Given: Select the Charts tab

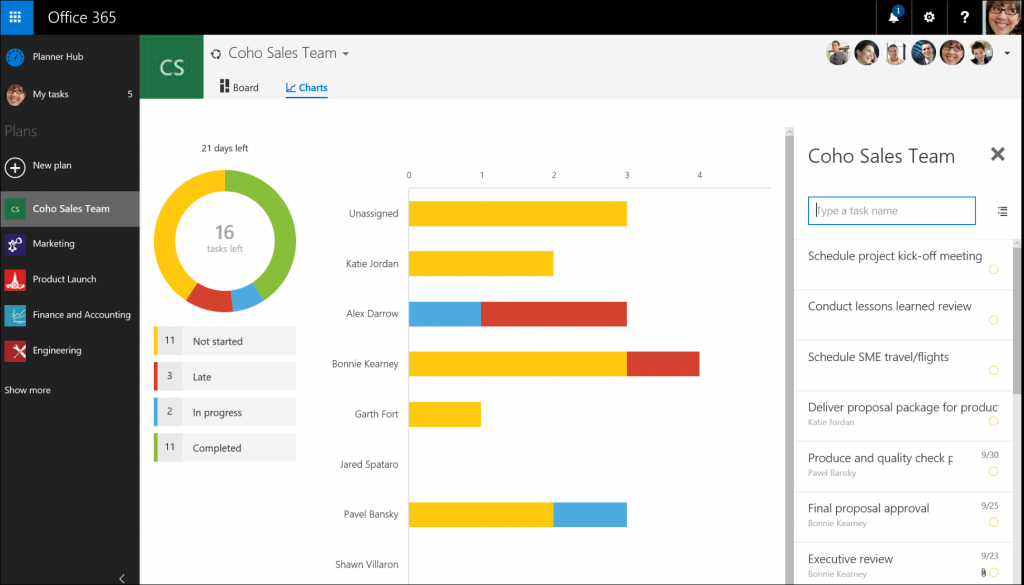Looking at the screenshot, I should (306, 87).
